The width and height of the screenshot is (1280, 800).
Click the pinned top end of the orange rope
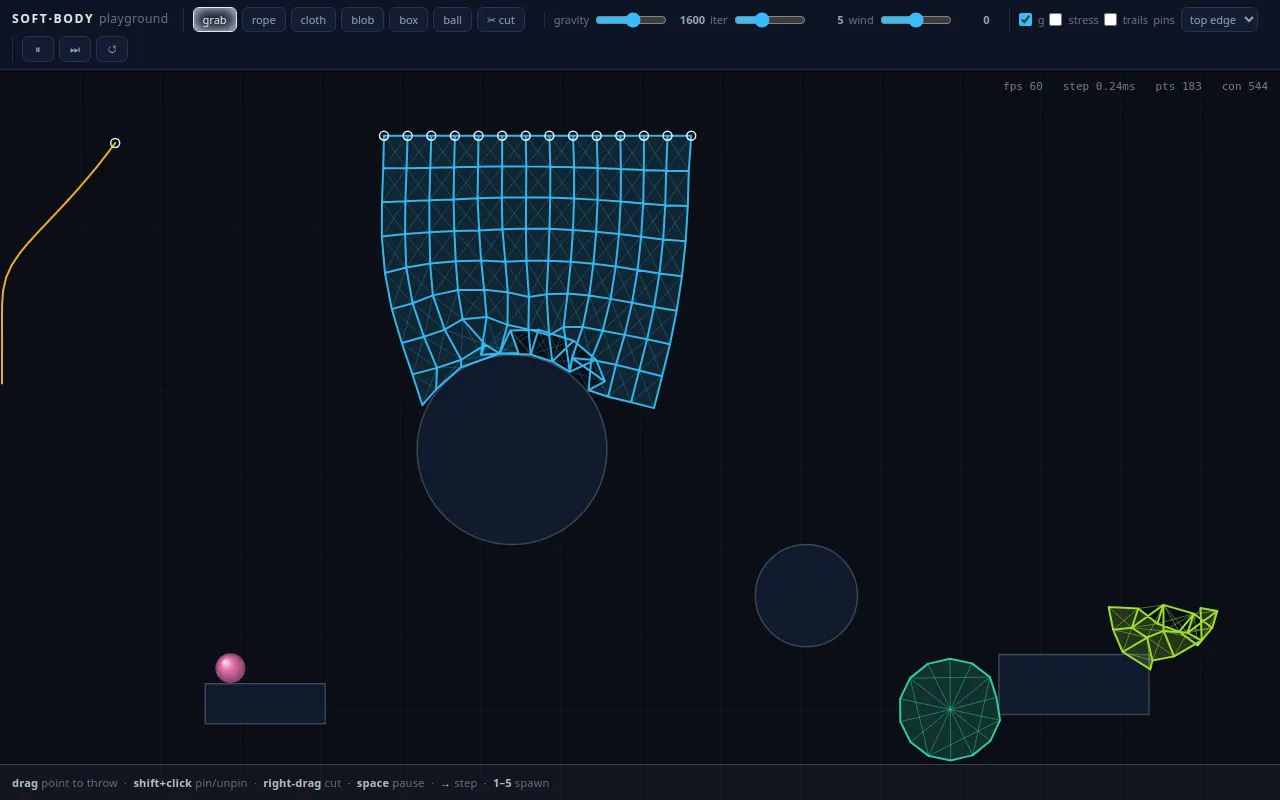click(x=115, y=143)
